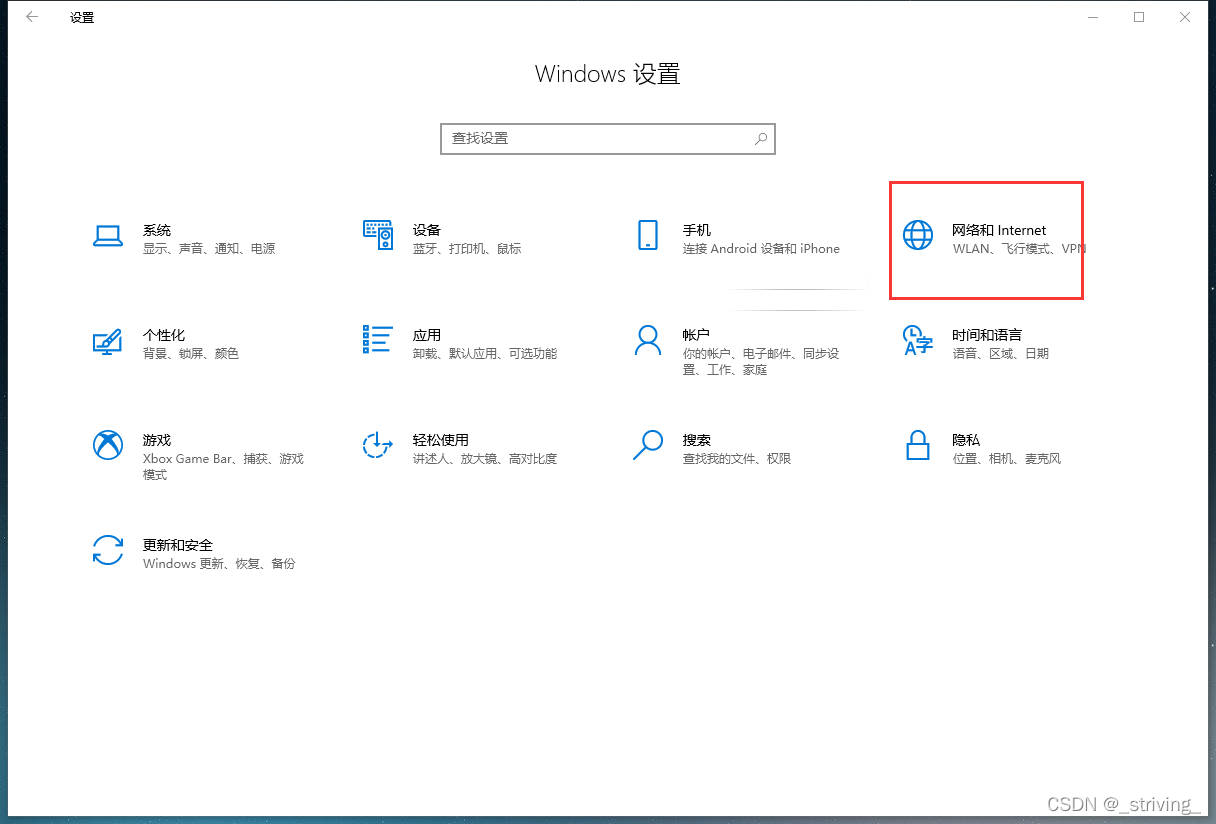
Task: Click the text Windows 更新、恢复、备份
Action: [x=219, y=564]
